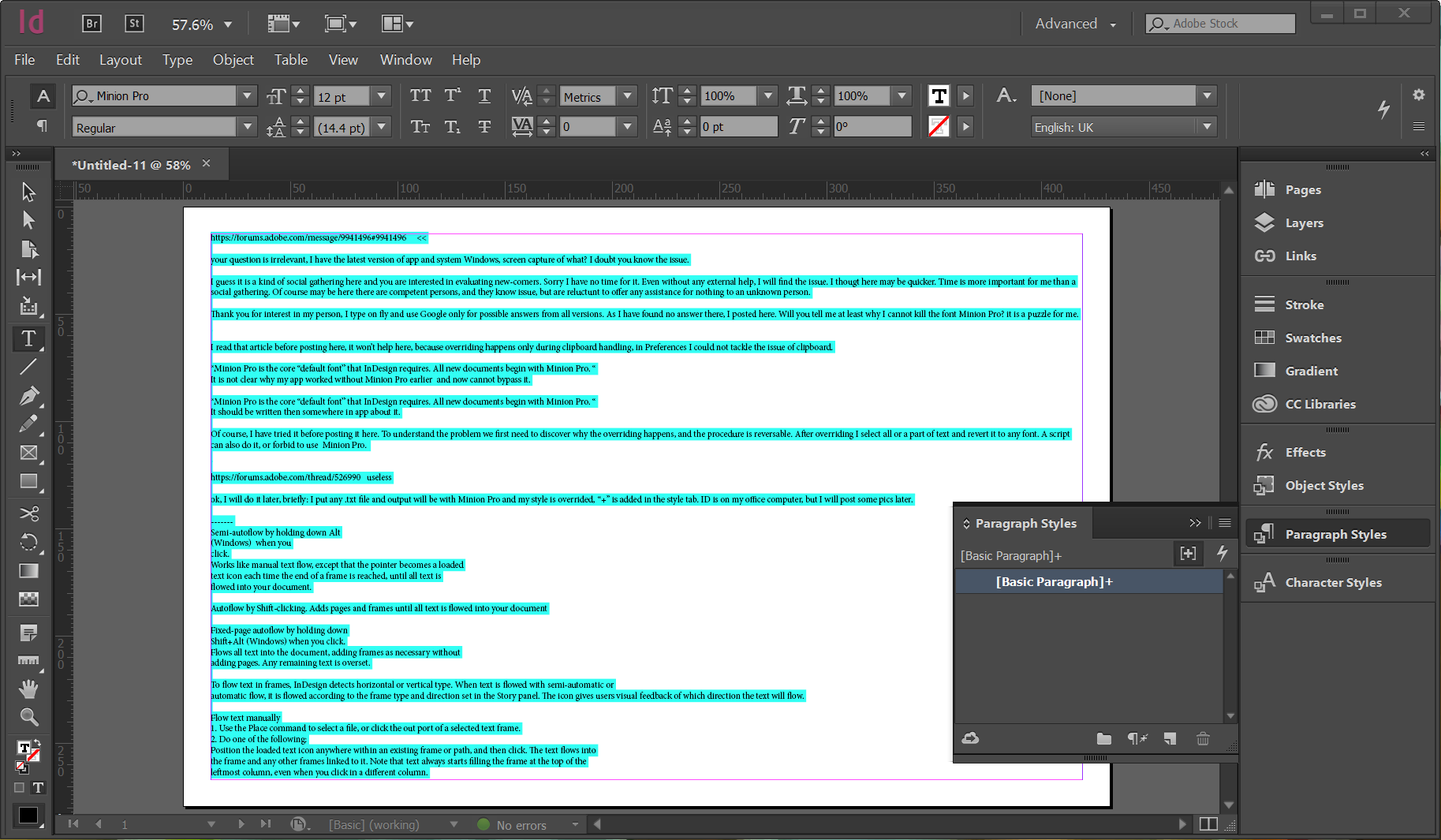This screenshot has height=840, width=1441.
Task: Select the Free Transform tool
Action: click(x=28, y=542)
